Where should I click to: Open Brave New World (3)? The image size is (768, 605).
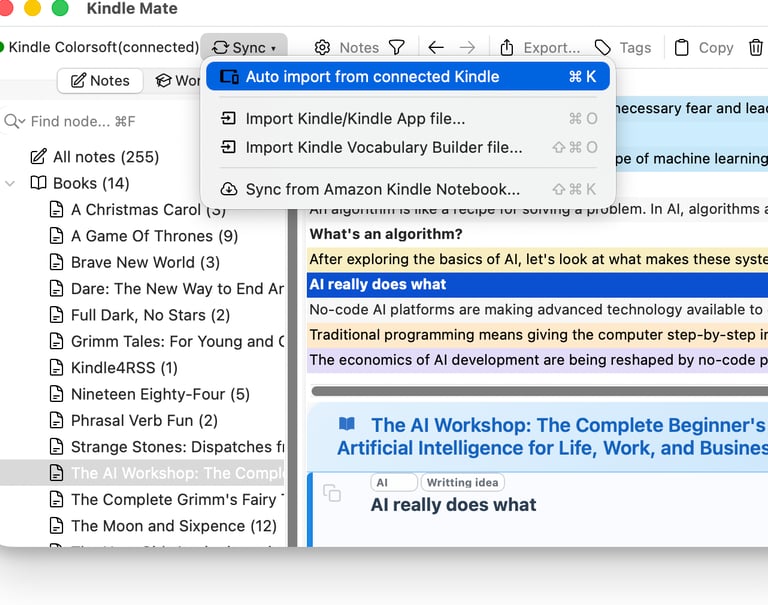pos(145,262)
